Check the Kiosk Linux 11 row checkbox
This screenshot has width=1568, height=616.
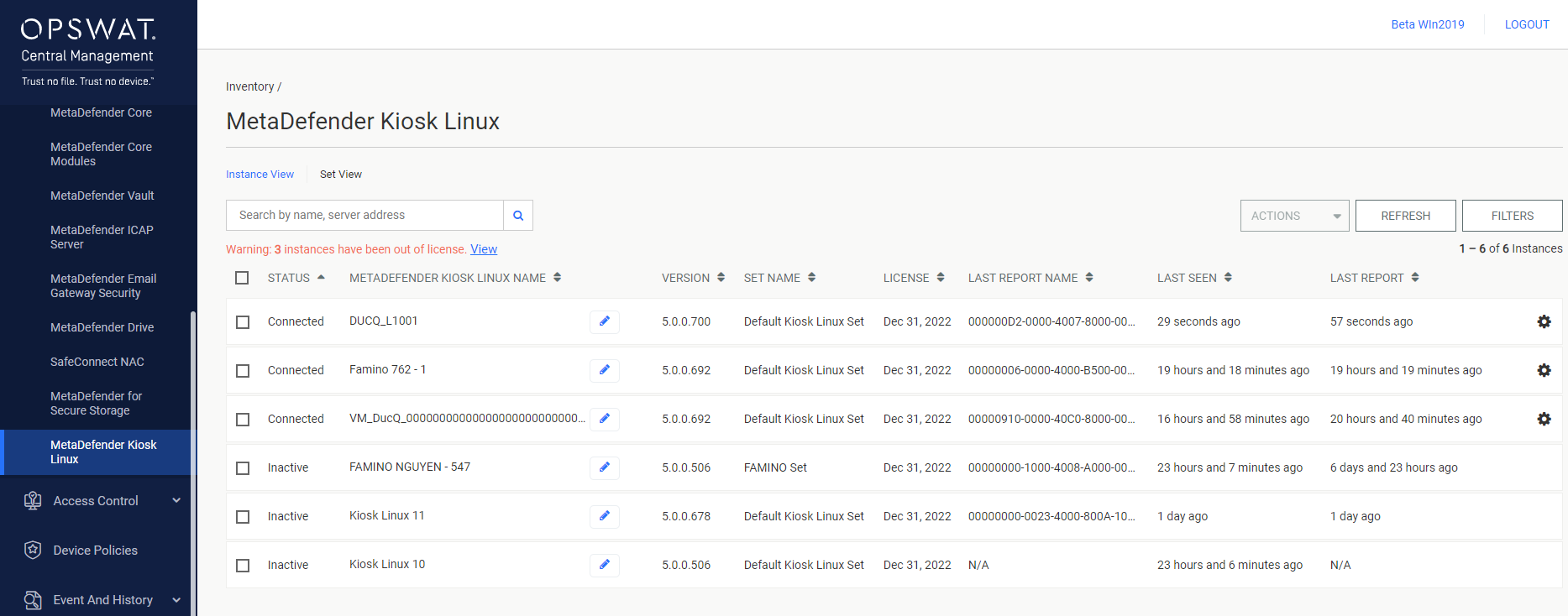click(243, 517)
